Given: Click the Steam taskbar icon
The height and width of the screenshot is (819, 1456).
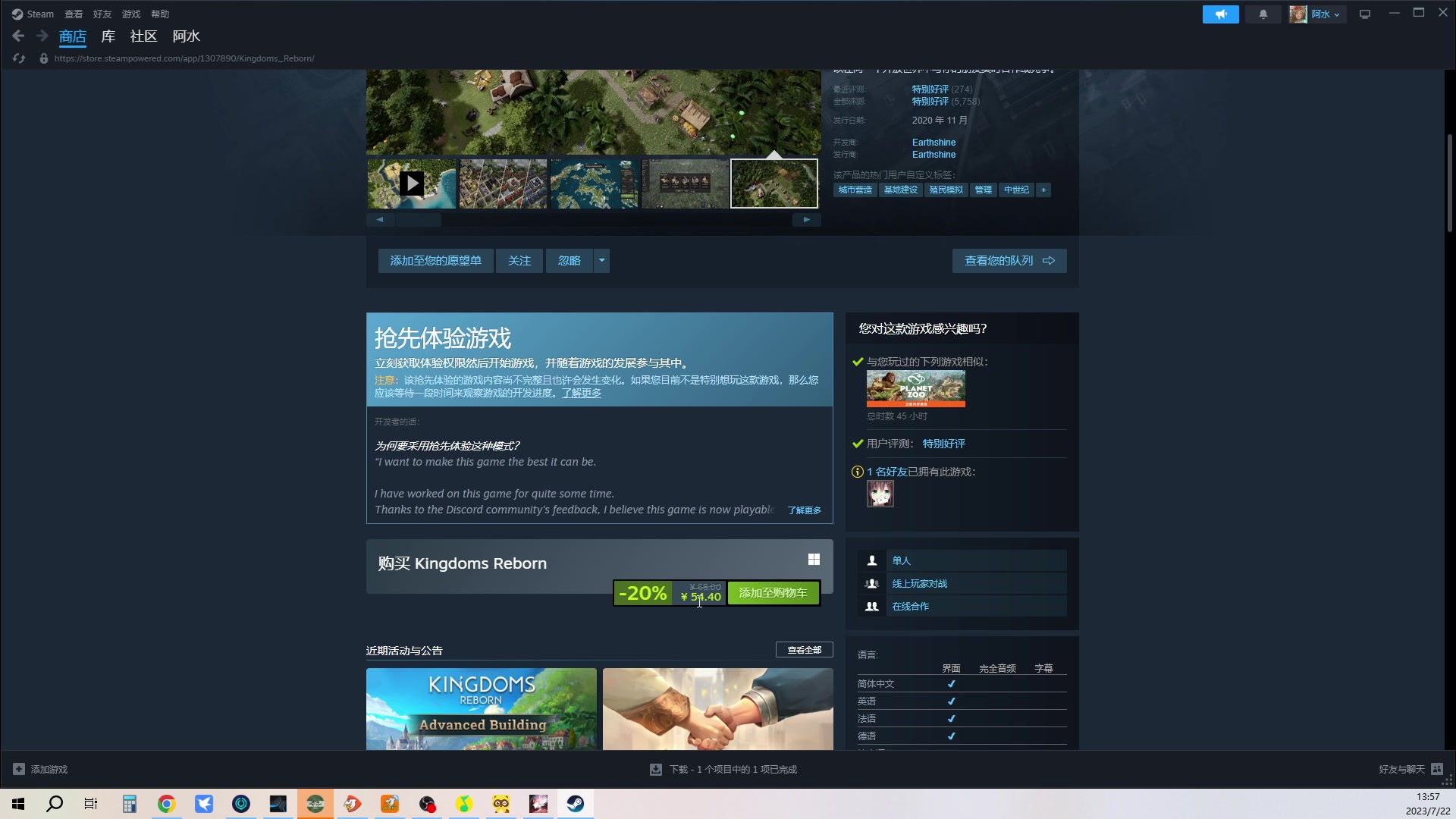Looking at the screenshot, I should (576, 804).
